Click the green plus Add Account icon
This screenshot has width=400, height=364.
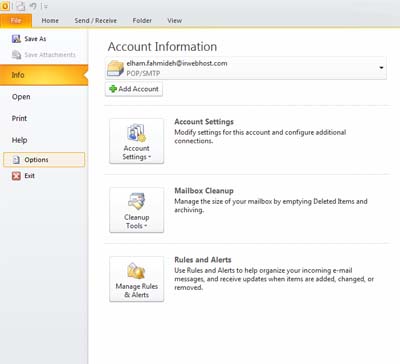pos(113,89)
